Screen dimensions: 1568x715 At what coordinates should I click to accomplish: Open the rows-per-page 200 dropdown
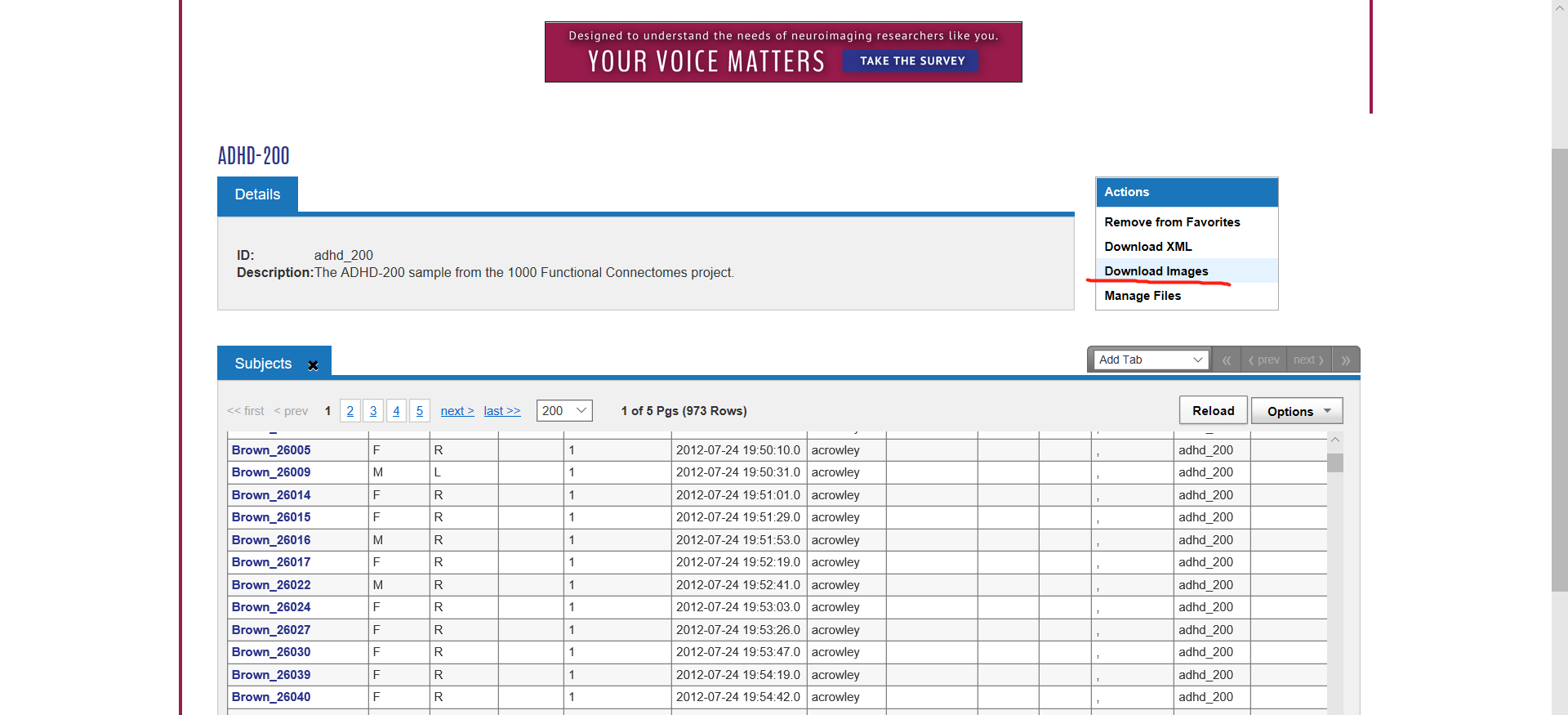pos(563,411)
